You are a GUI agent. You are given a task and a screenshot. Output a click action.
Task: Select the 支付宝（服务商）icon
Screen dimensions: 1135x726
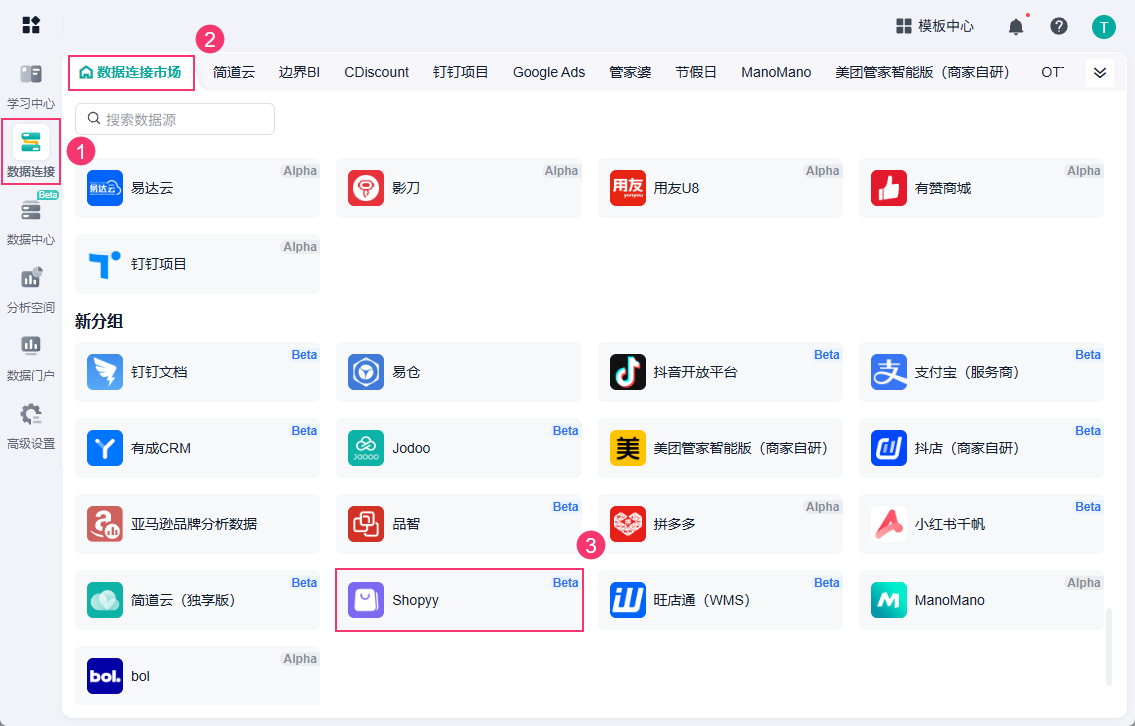[x=889, y=372]
